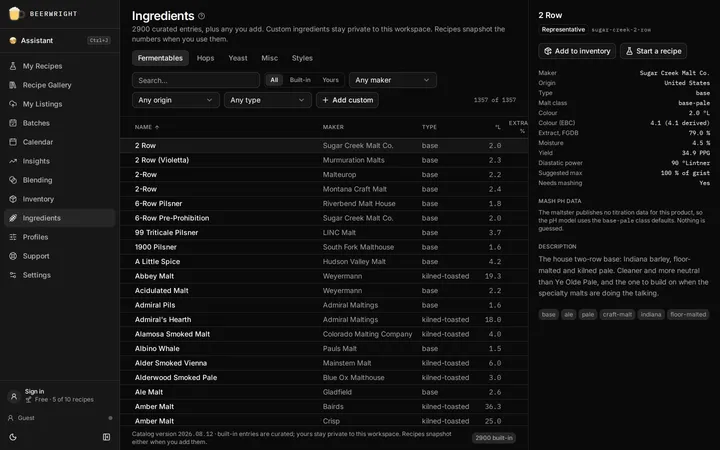The image size is (720, 450).
Task: Select the A Little Spice row
Action: 324,262
